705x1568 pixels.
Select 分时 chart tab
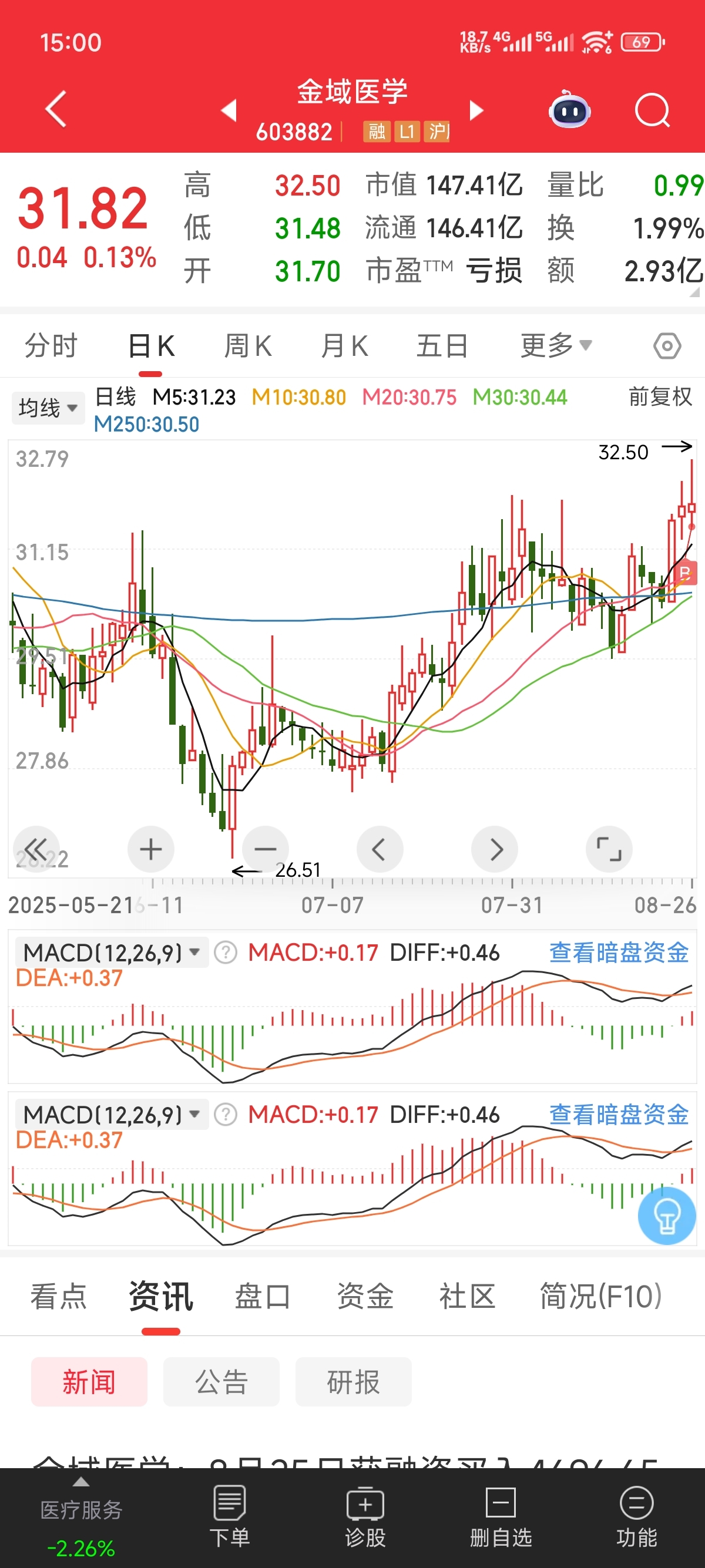tap(51, 346)
